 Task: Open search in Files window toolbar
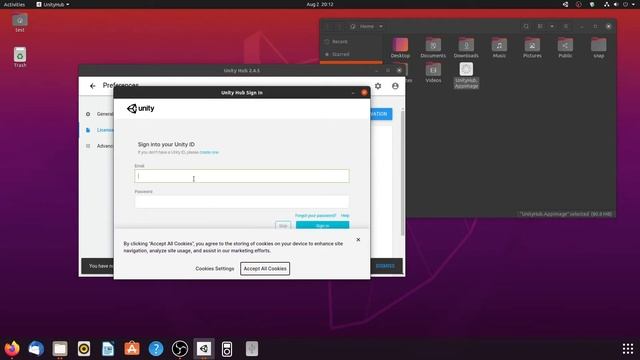526,27
